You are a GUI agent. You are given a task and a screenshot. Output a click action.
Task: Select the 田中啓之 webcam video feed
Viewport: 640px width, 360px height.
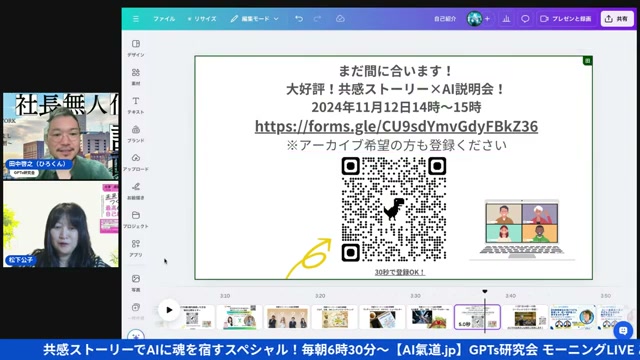[x=61, y=136]
